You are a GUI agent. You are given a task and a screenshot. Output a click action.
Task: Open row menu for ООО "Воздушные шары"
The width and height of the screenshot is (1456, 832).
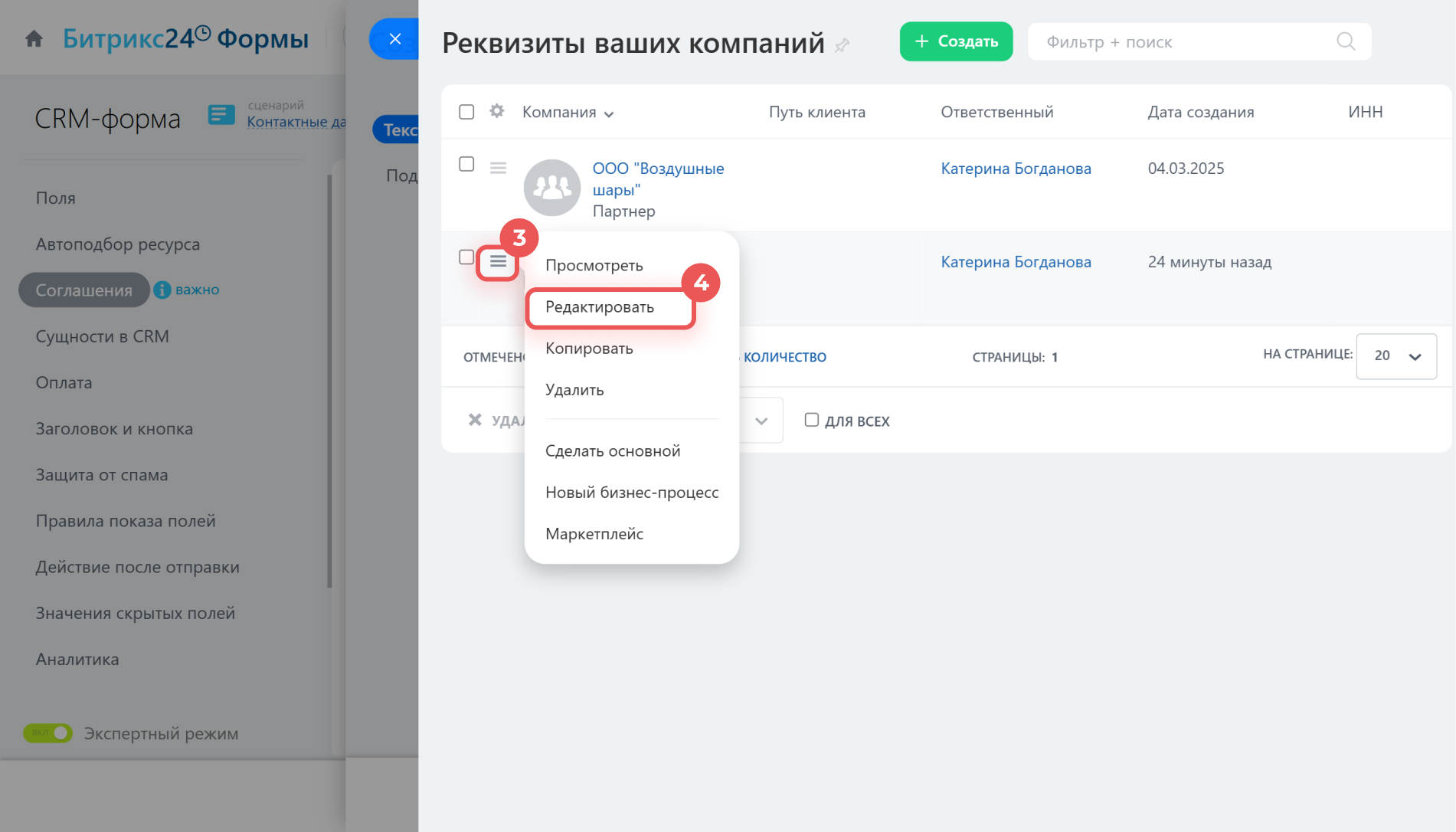[498, 168]
